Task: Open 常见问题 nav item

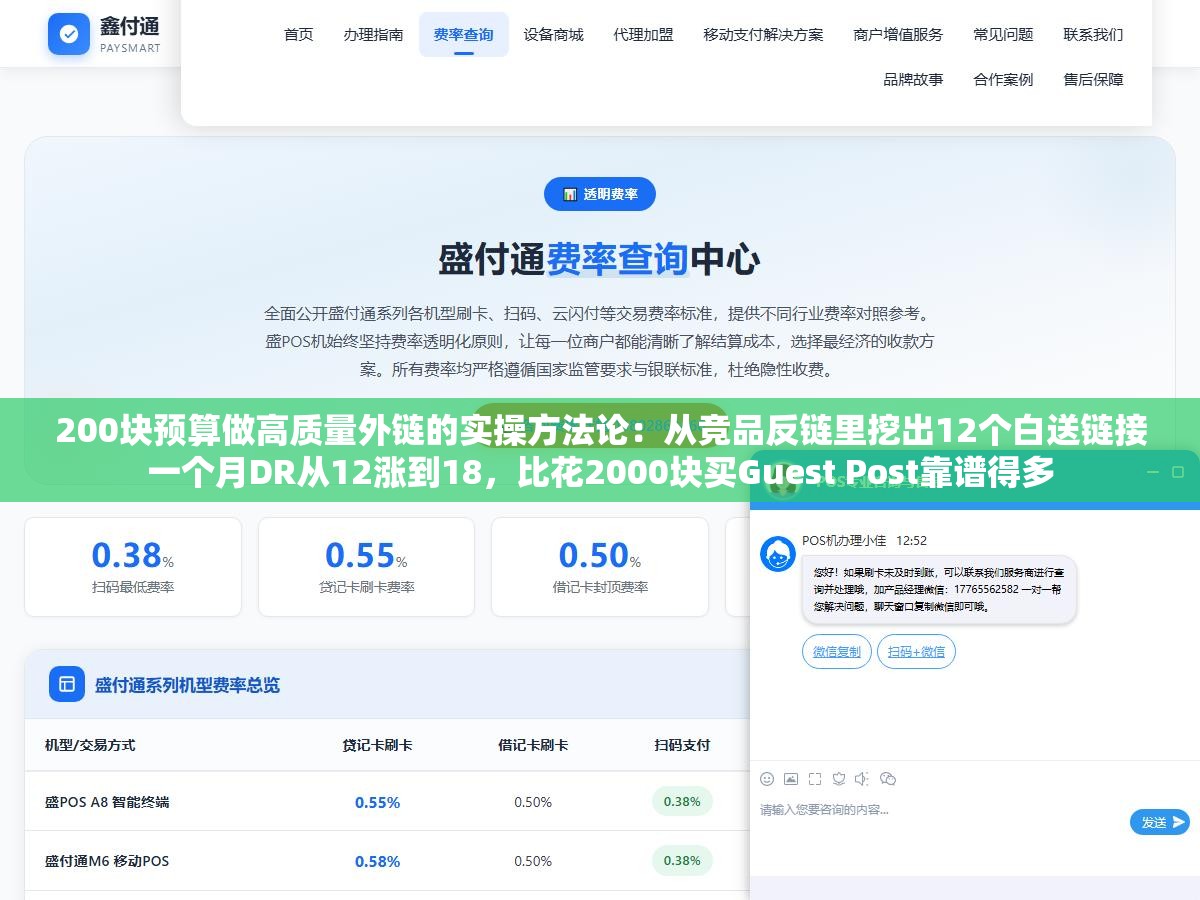Action: click(1004, 34)
